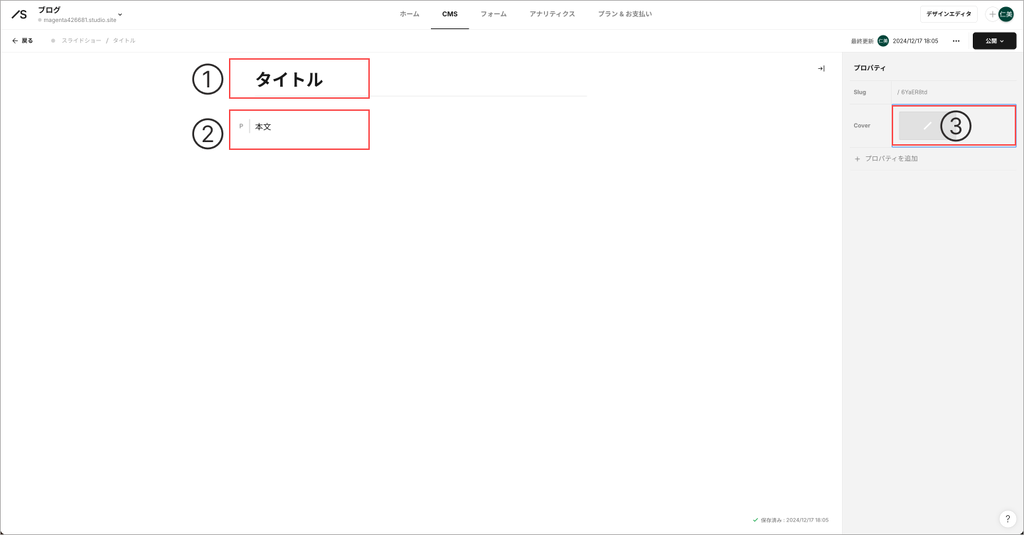Screen dimensions: 1024x535
Task: Go back with the 戻る button
Action: 23,41
